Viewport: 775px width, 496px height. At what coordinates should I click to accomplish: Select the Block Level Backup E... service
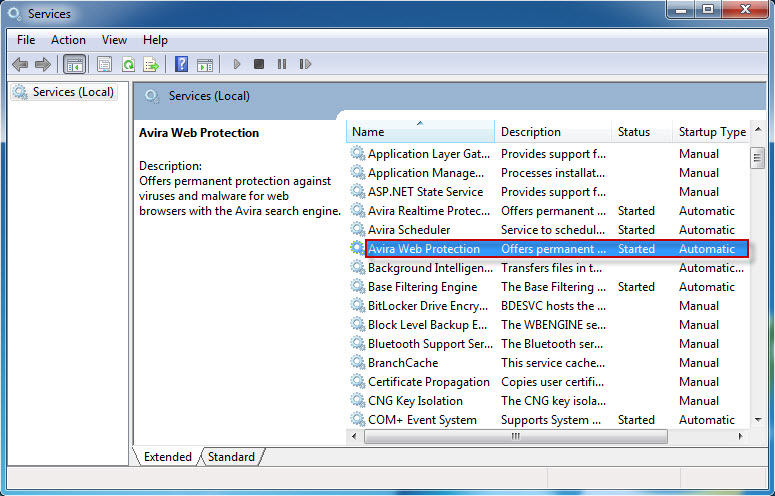(549, 325)
